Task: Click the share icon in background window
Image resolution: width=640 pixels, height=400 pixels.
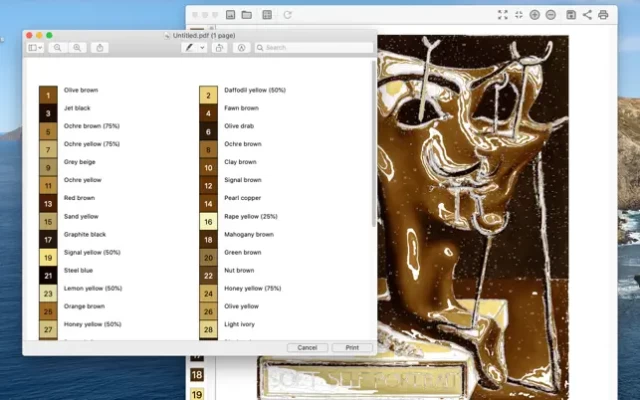Action: [x=587, y=15]
